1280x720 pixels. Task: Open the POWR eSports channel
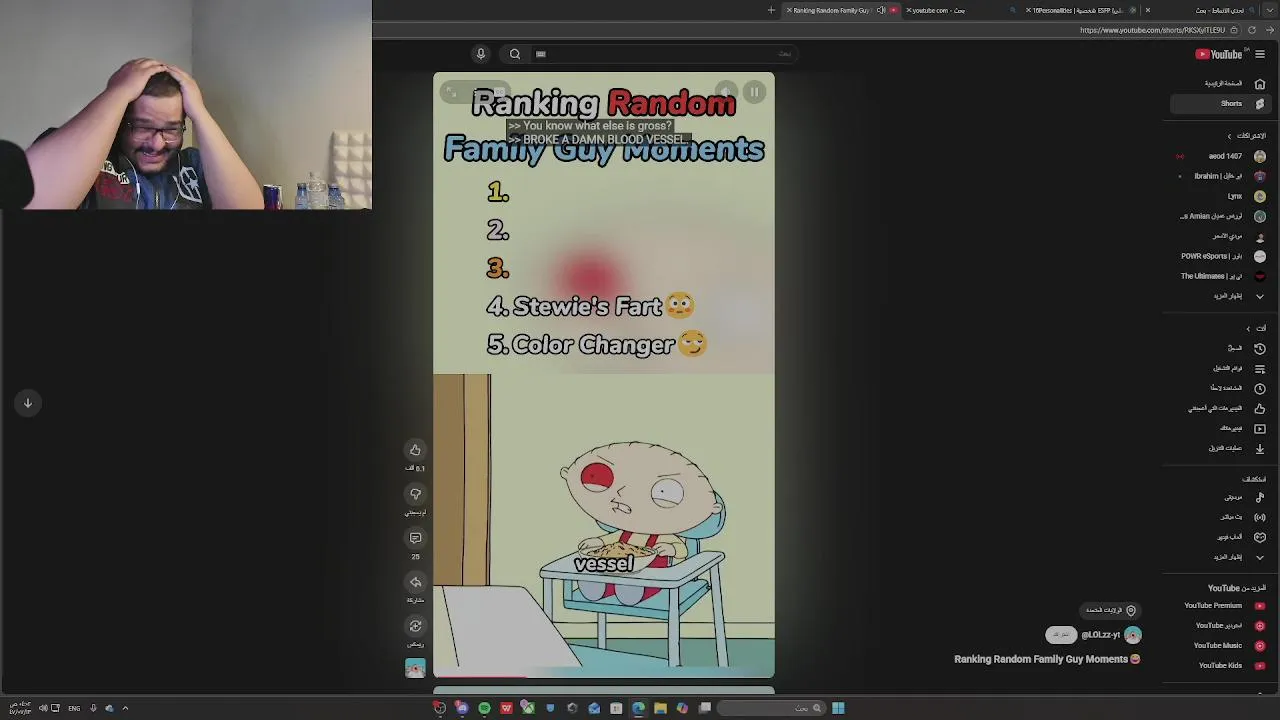point(1222,256)
